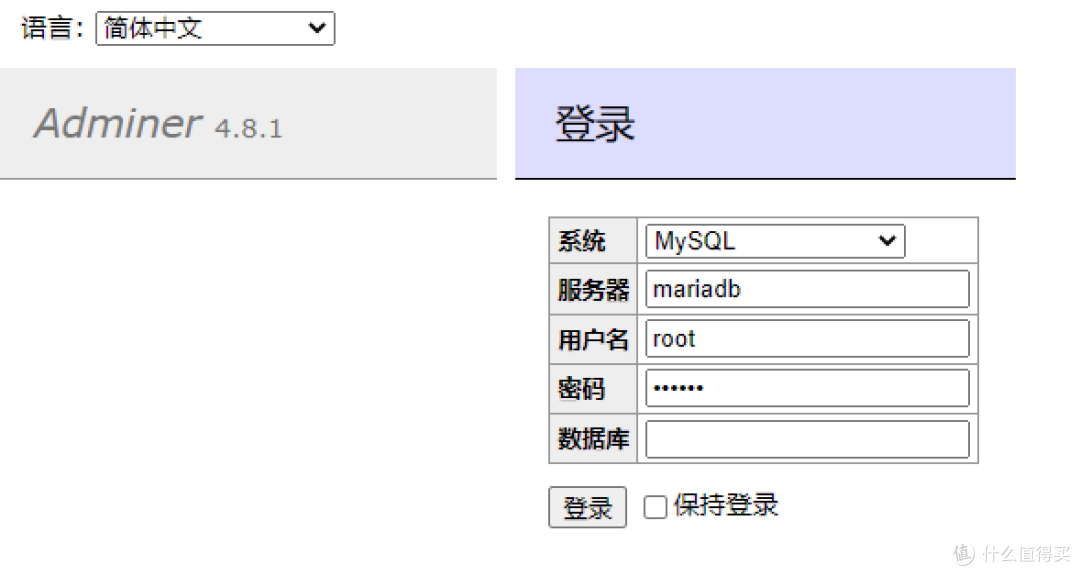
Task: Click the root username text
Action: tap(670, 338)
